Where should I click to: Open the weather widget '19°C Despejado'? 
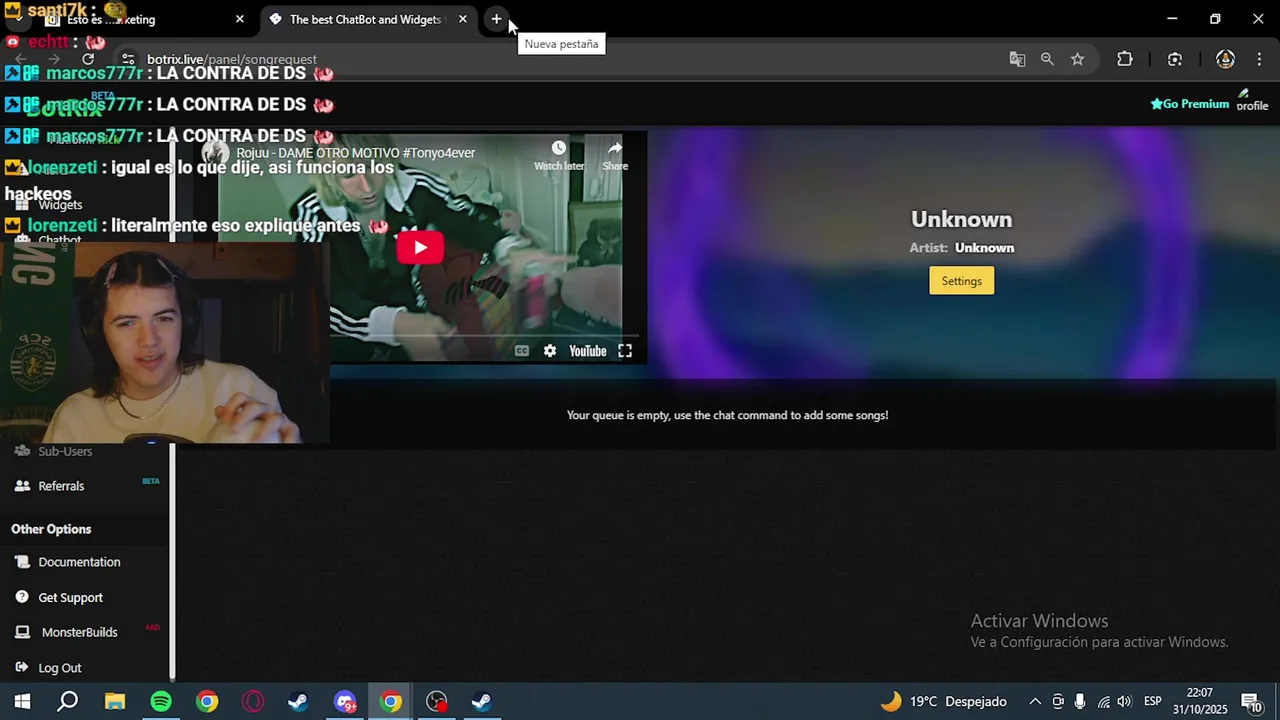[x=943, y=702]
